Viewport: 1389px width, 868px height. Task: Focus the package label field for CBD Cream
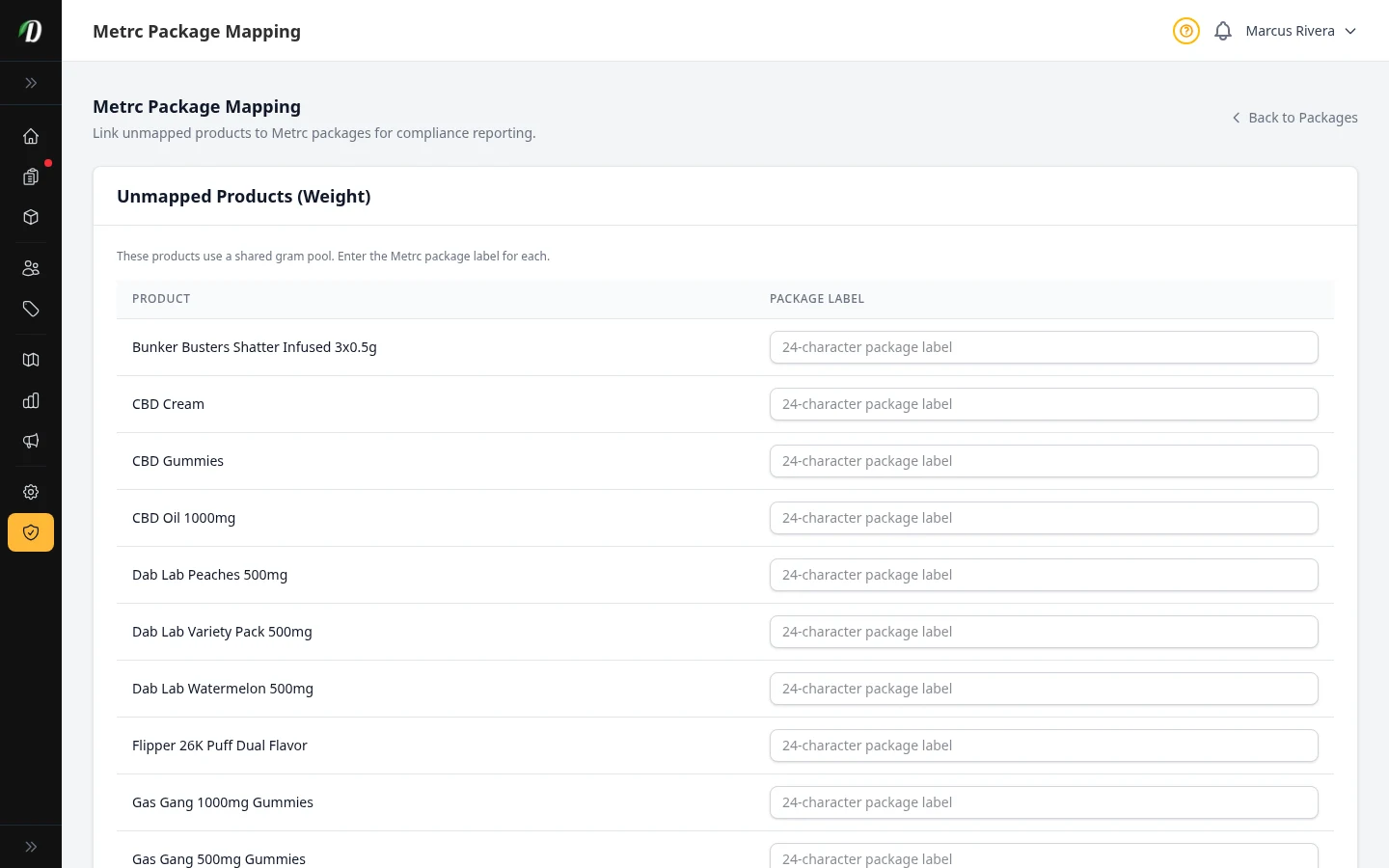pos(1044,404)
